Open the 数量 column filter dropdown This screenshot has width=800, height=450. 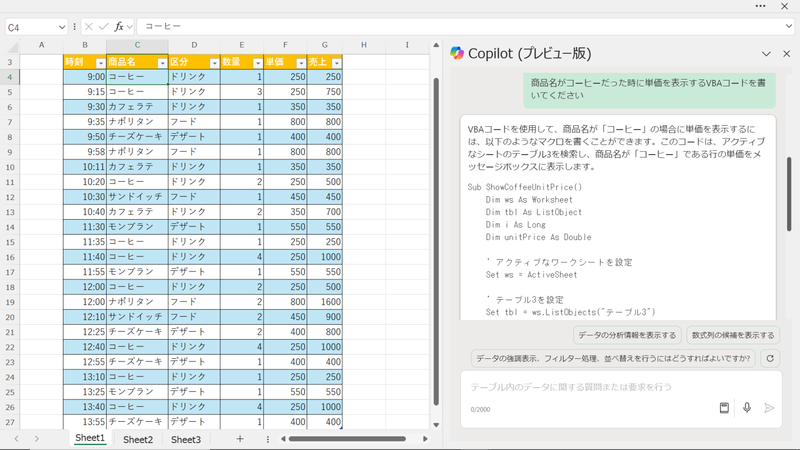tap(258, 63)
